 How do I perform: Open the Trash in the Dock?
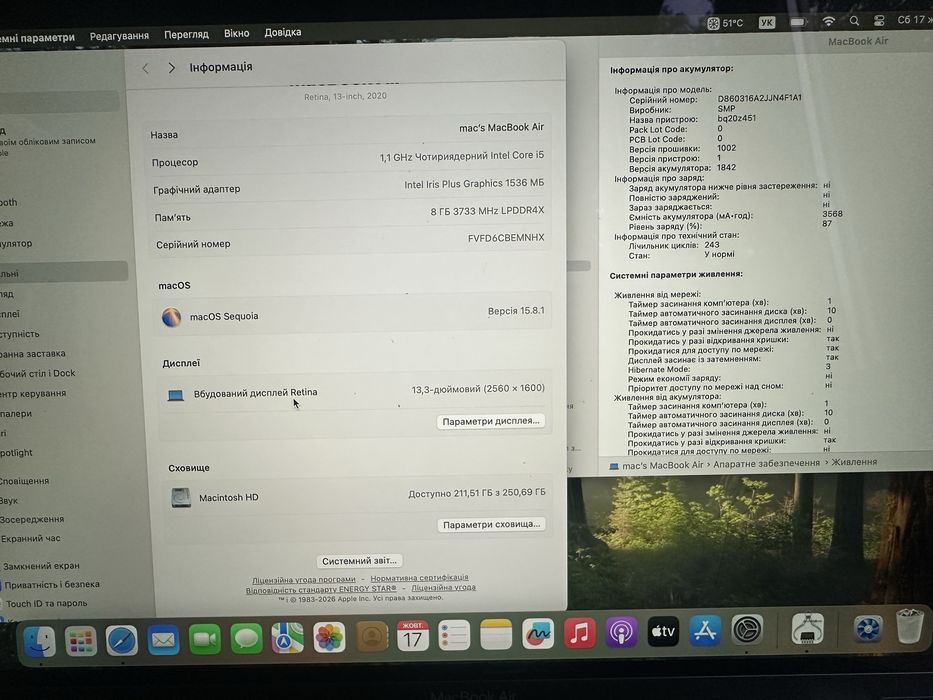[909, 626]
